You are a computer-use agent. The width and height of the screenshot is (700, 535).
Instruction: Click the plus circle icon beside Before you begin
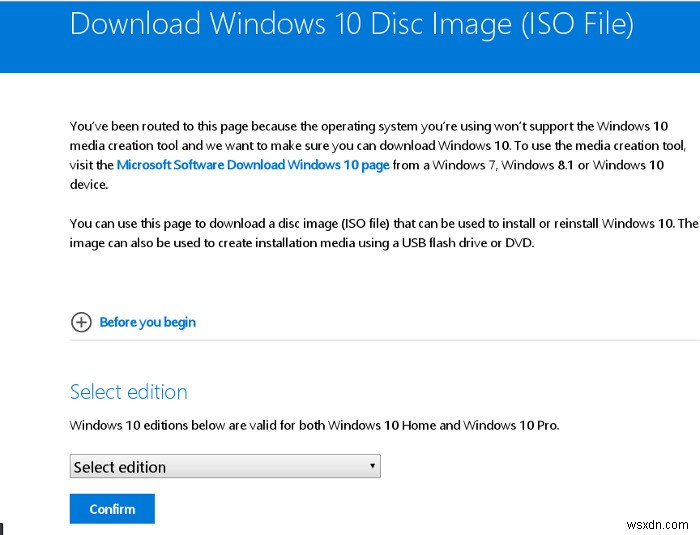click(x=81, y=322)
